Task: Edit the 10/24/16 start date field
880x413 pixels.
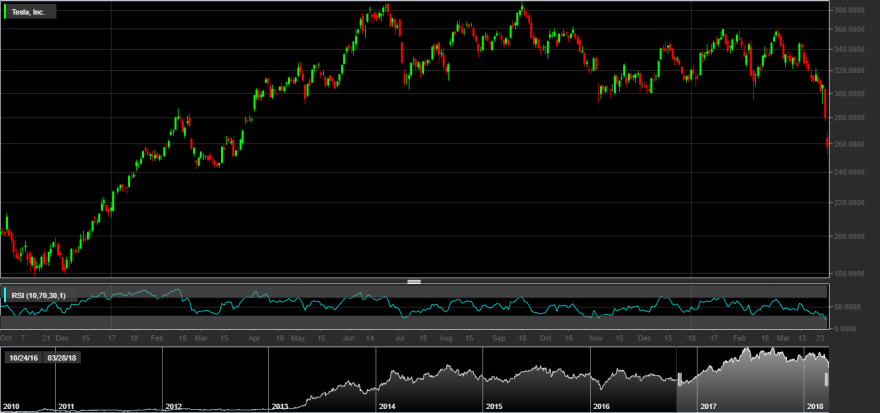Action: 24,357
